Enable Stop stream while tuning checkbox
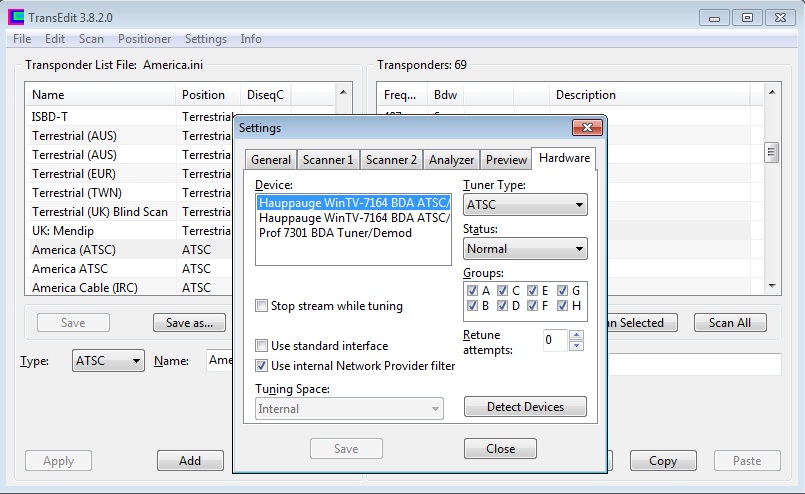Screen dimensions: 805x494 (262, 306)
